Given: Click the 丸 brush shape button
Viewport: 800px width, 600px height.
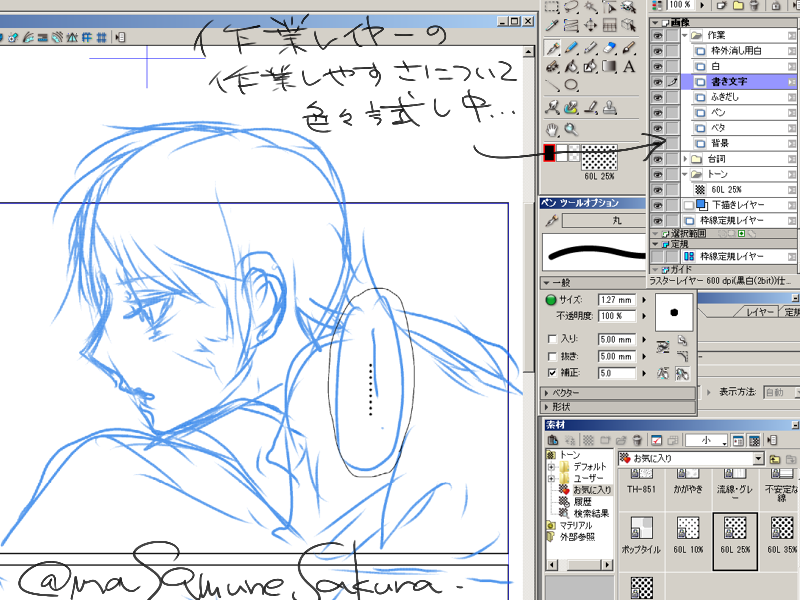Looking at the screenshot, I should 616,220.
